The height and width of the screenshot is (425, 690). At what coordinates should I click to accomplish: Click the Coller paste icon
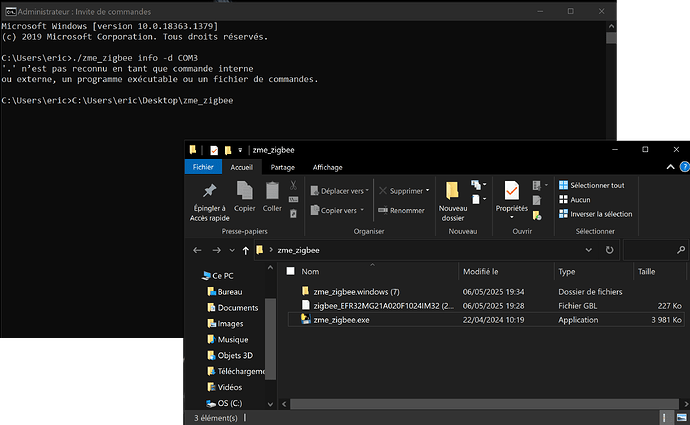(272, 191)
